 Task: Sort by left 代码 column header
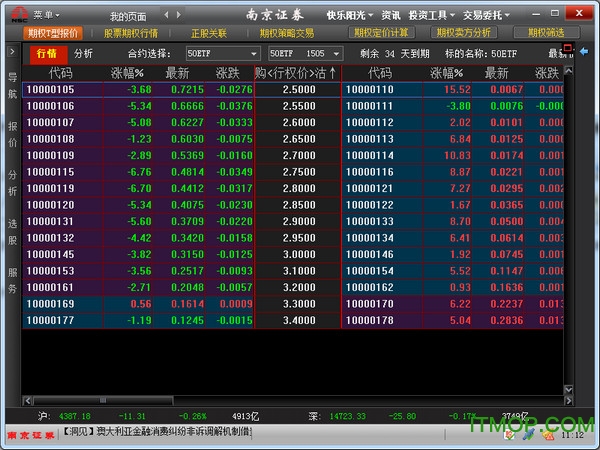click(x=61, y=73)
